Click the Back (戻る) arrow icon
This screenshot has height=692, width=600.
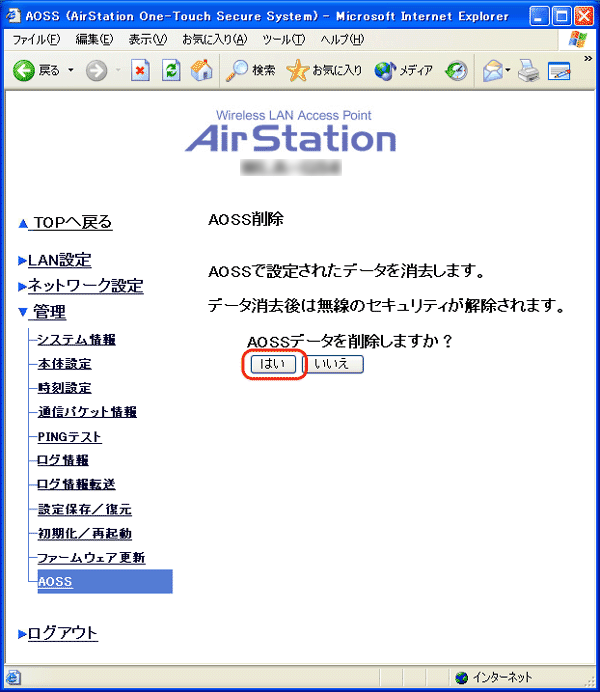click(x=24, y=70)
